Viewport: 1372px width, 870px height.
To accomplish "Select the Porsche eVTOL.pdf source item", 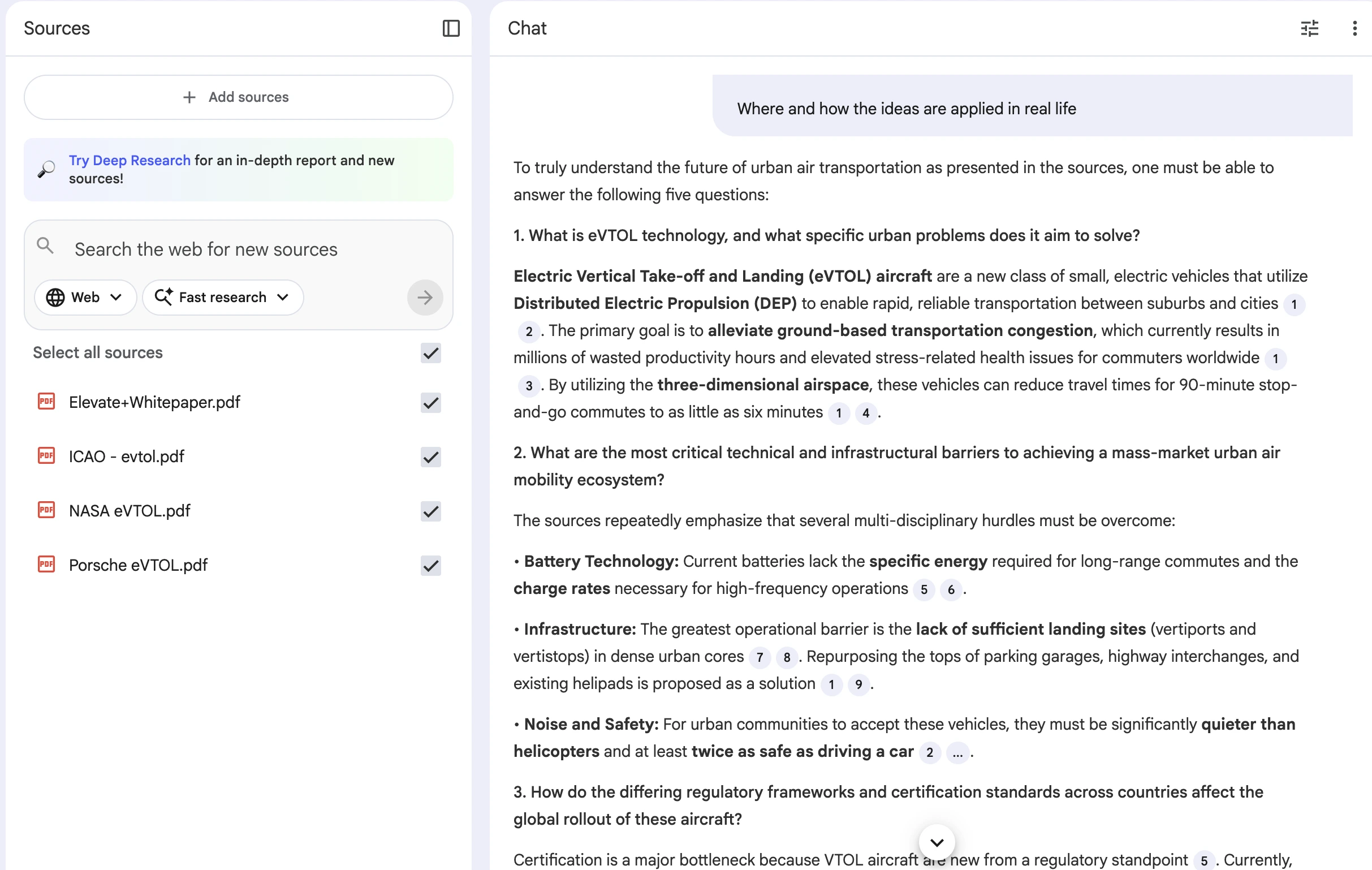I will click(138, 565).
